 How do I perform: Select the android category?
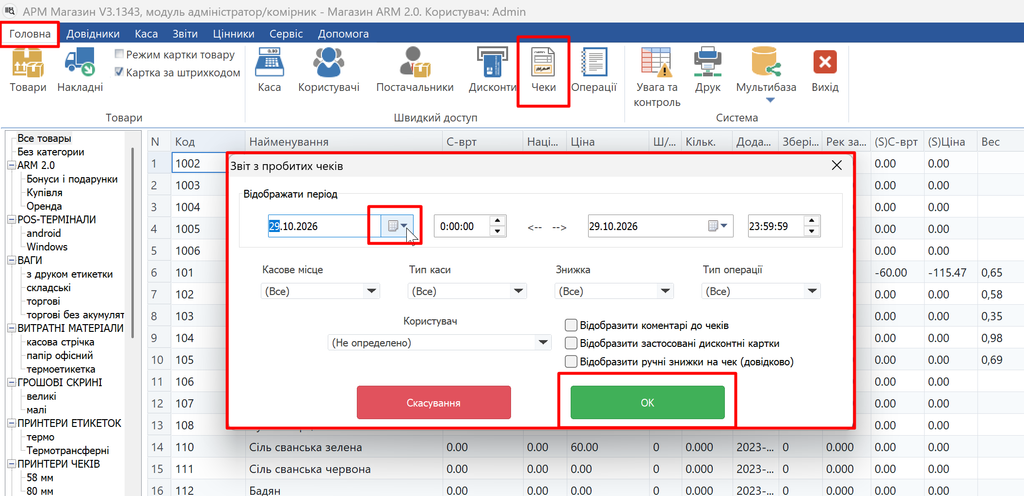pyautogui.click(x=44, y=233)
